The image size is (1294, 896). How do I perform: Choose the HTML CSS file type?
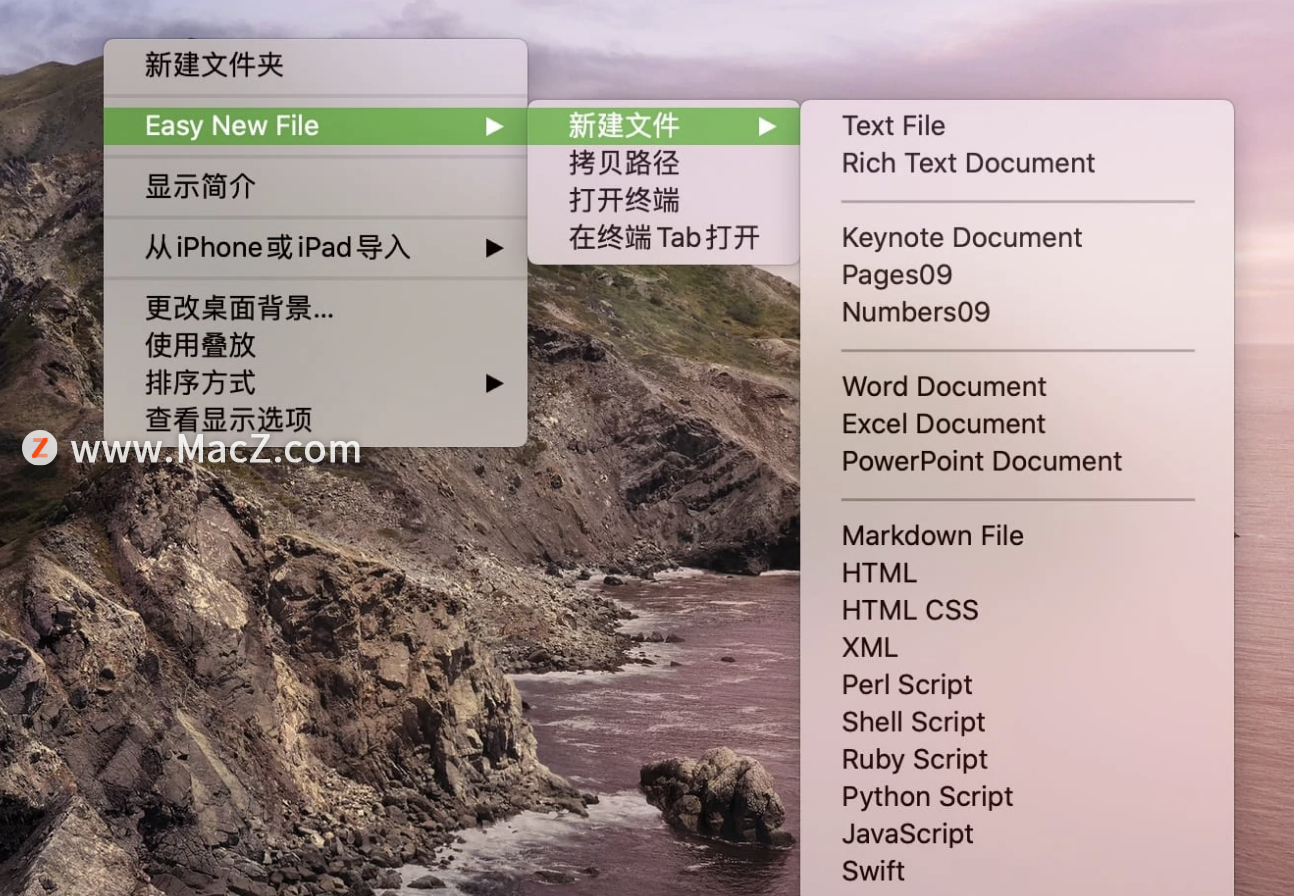[1017, 610]
